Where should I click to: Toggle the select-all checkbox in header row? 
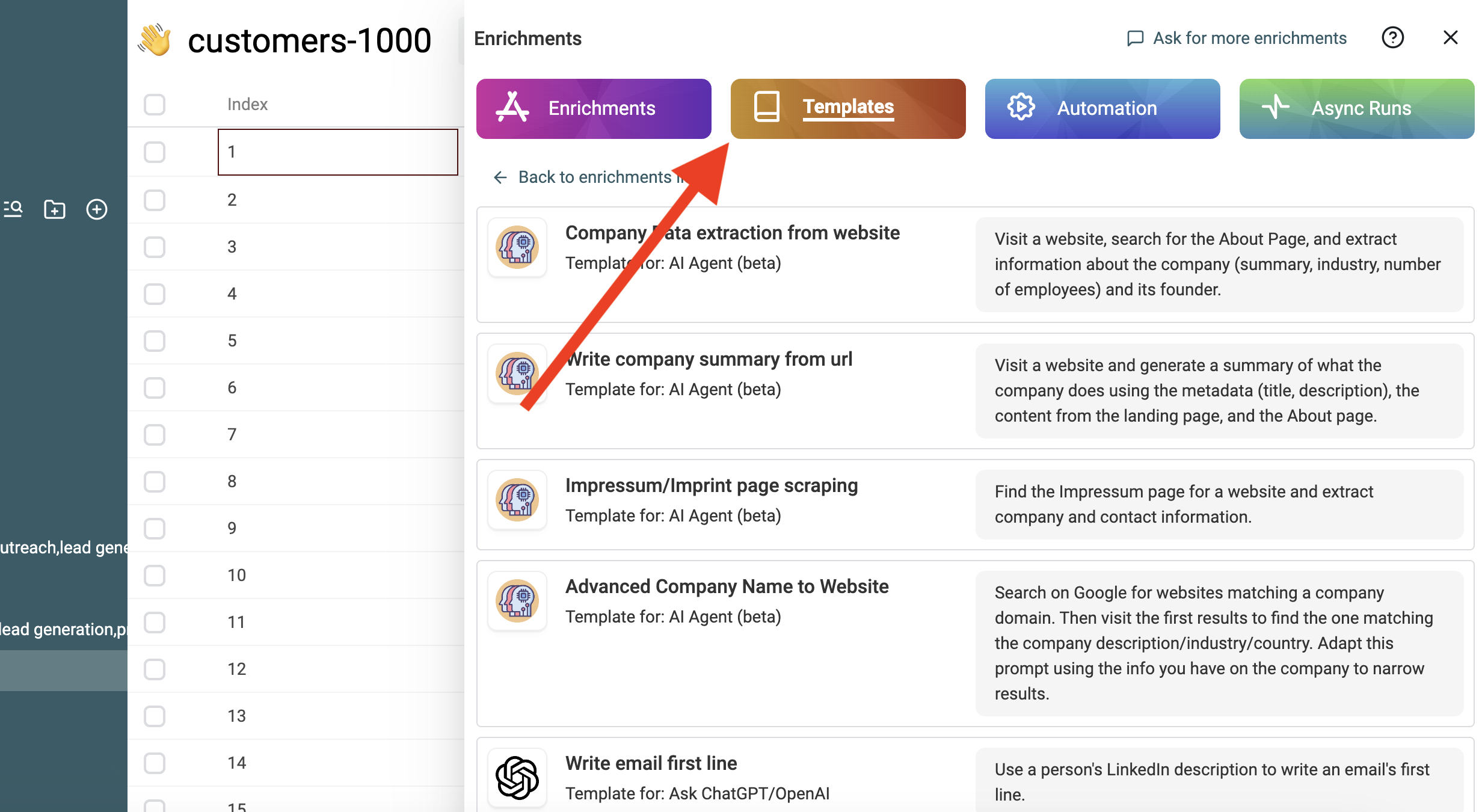click(155, 104)
